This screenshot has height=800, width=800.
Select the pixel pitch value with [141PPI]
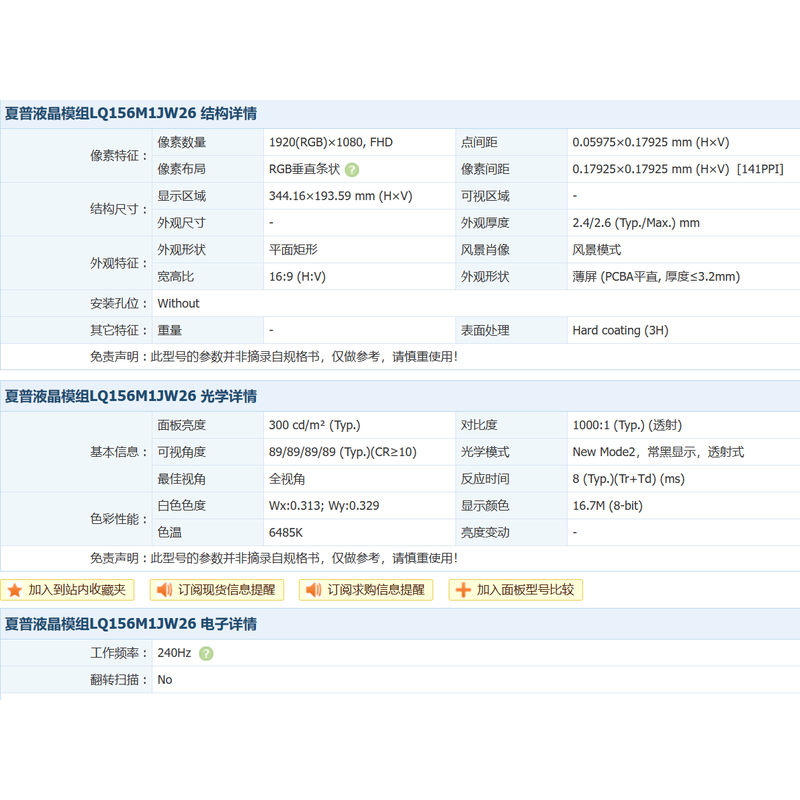(678, 169)
